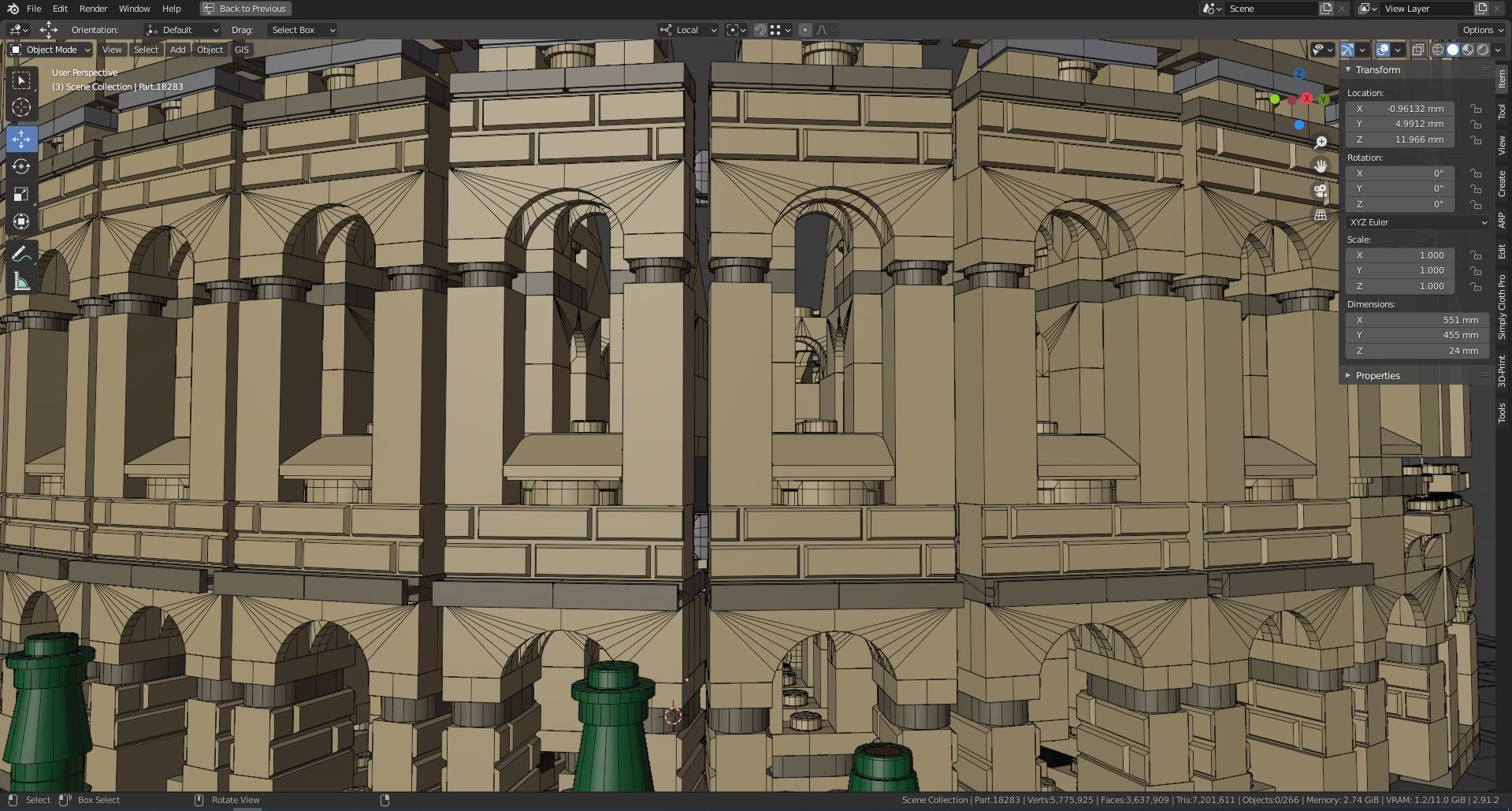Open the Help menu
The height and width of the screenshot is (811, 1512).
(171, 9)
